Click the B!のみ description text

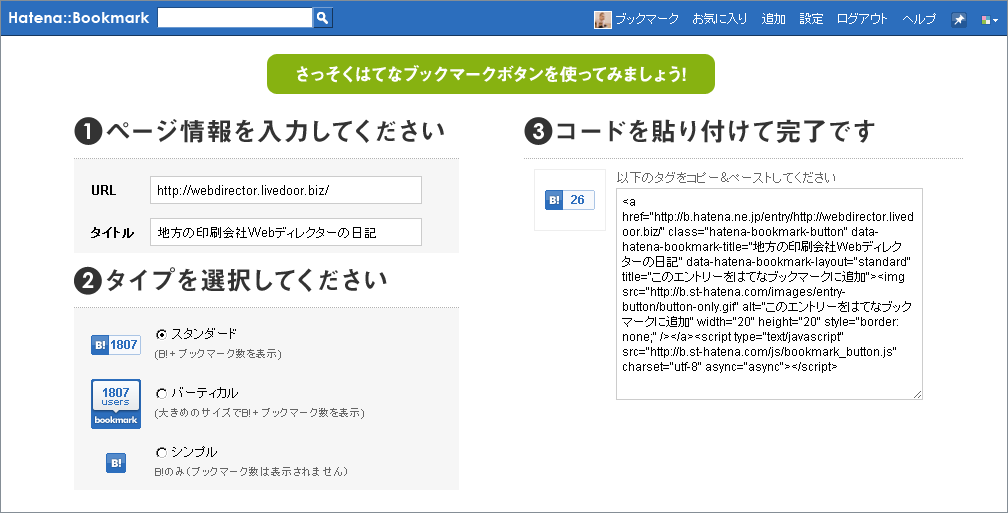tap(251, 471)
